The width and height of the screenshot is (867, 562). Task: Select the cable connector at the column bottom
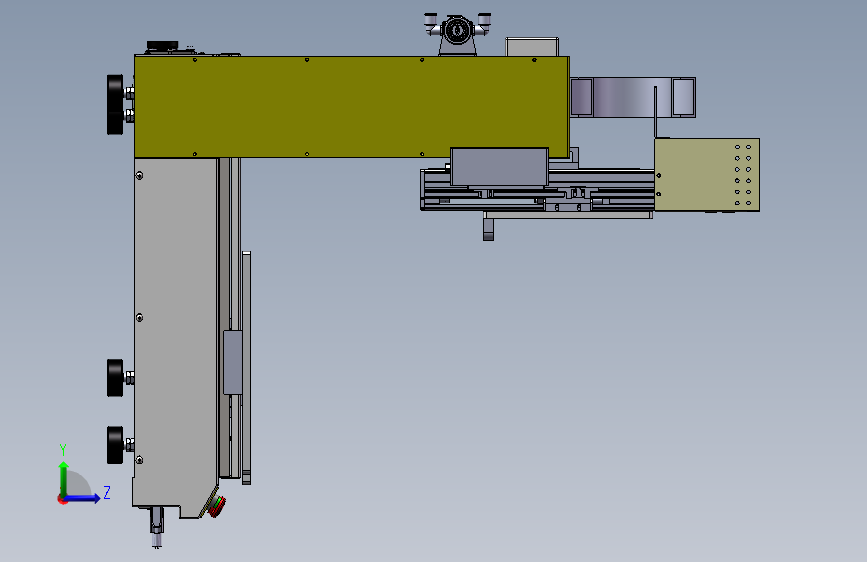click(x=156, y=526)
